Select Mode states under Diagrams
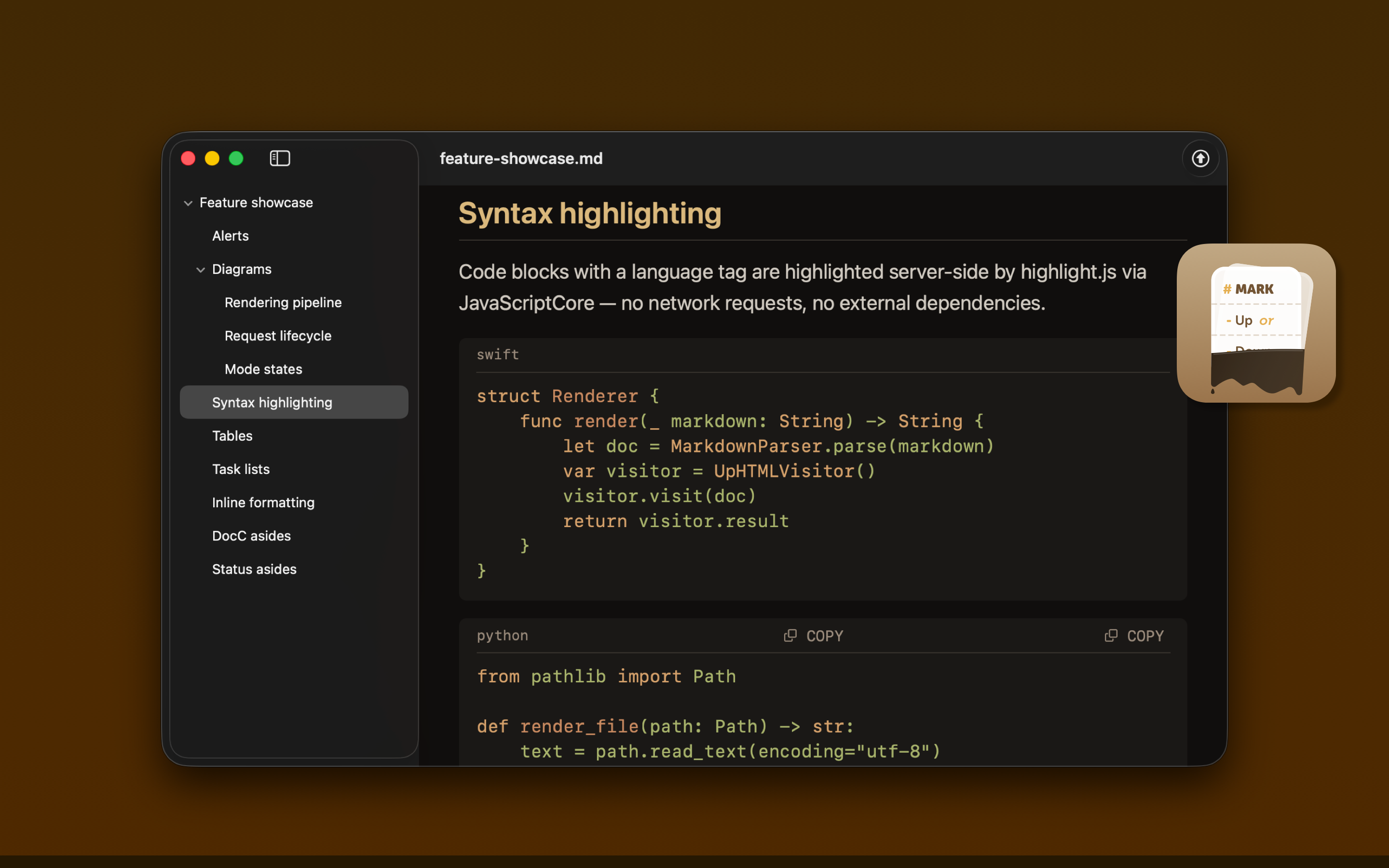This screenshot has height=868, width=1389. [x=263, y=369]
